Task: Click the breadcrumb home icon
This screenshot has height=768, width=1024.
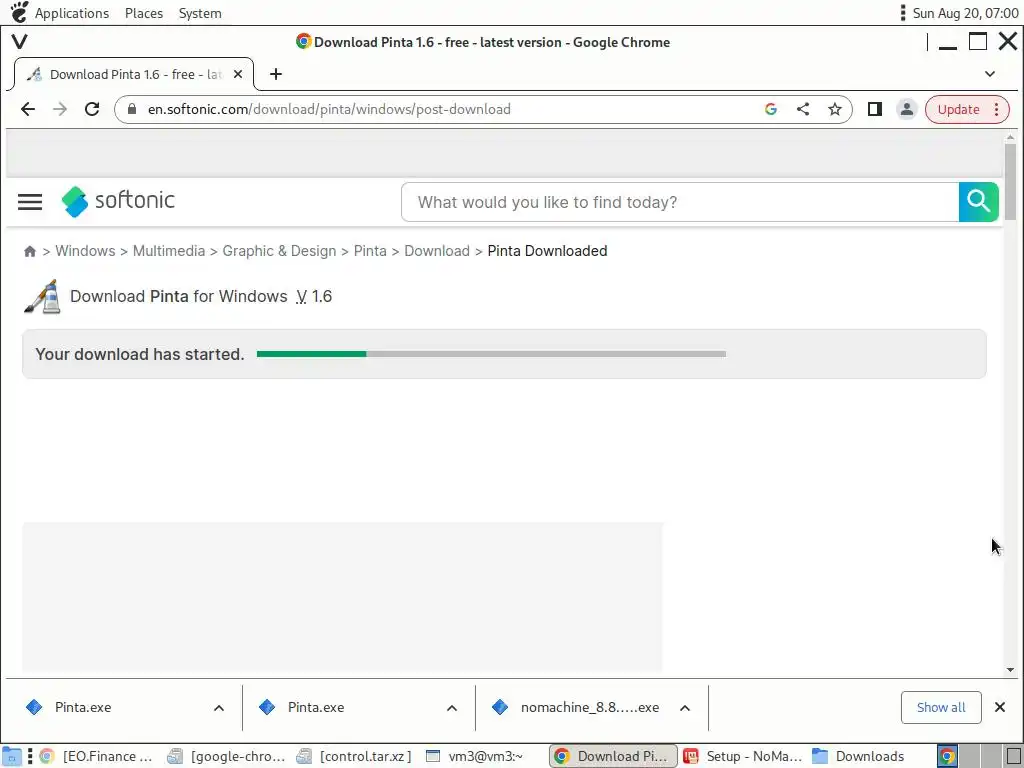Action: click(x=29, y=251)
